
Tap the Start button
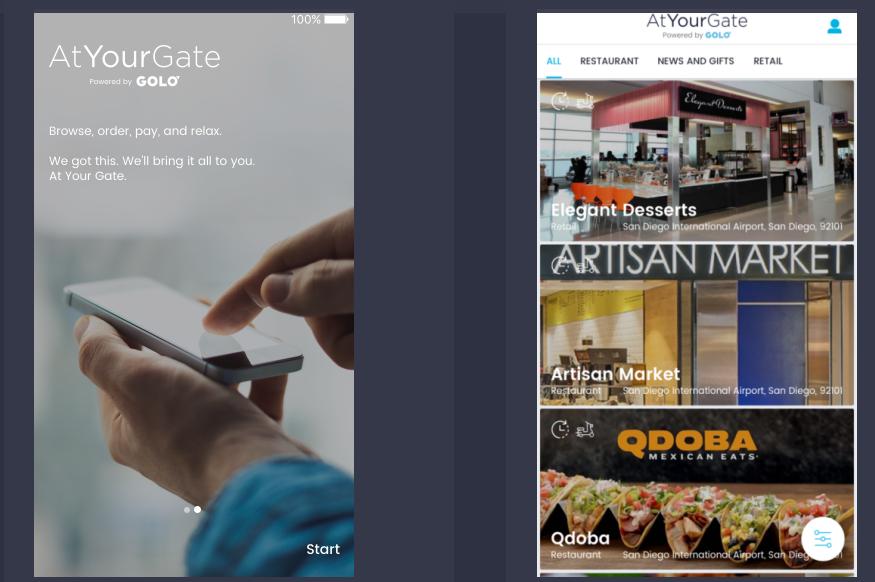(x=323, y=549)
